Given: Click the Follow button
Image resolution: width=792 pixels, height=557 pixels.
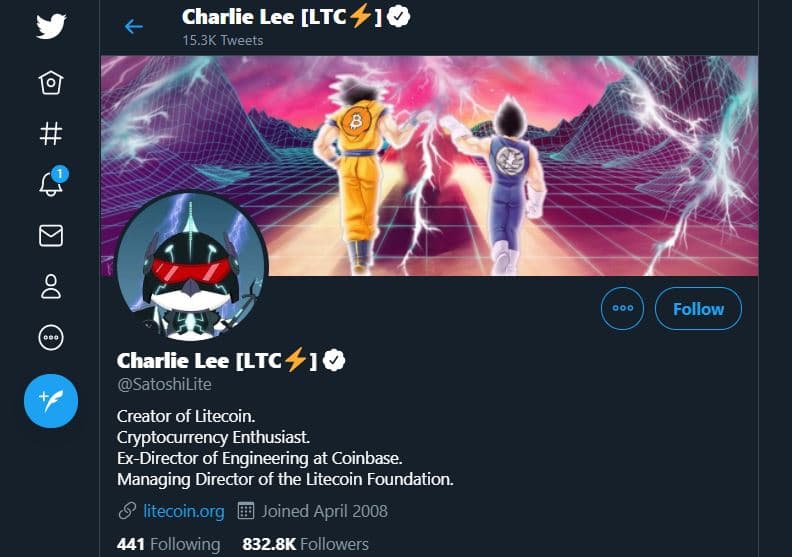Looking at the screenshot, I should tap(699, 309).
